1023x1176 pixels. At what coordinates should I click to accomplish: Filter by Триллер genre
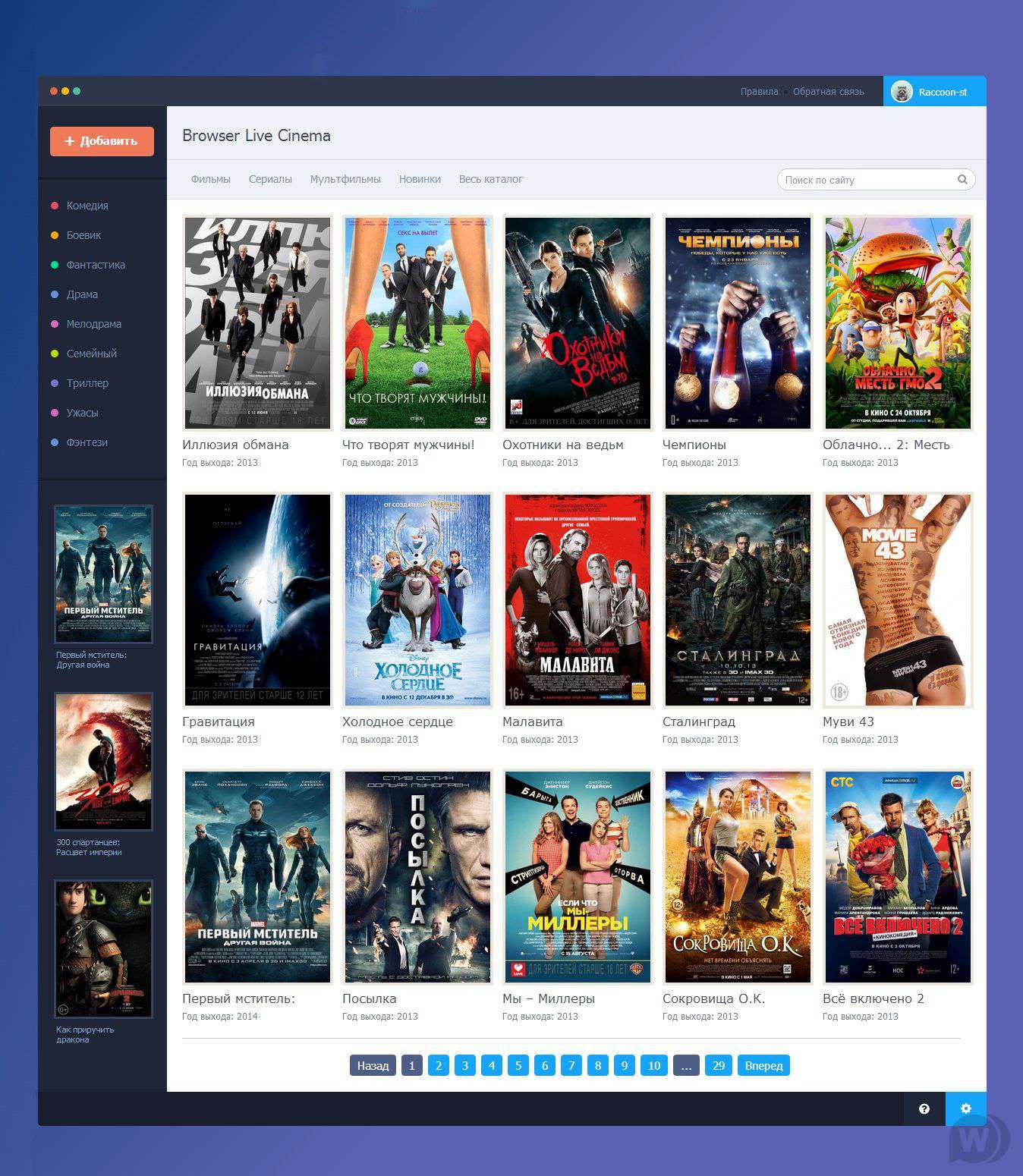pos(87,383)
